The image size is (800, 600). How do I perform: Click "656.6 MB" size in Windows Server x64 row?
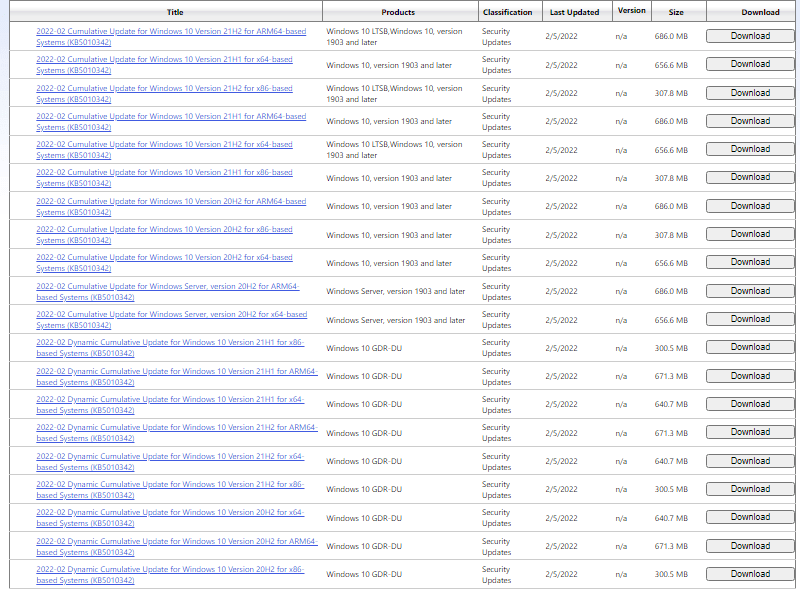point(671,320)
